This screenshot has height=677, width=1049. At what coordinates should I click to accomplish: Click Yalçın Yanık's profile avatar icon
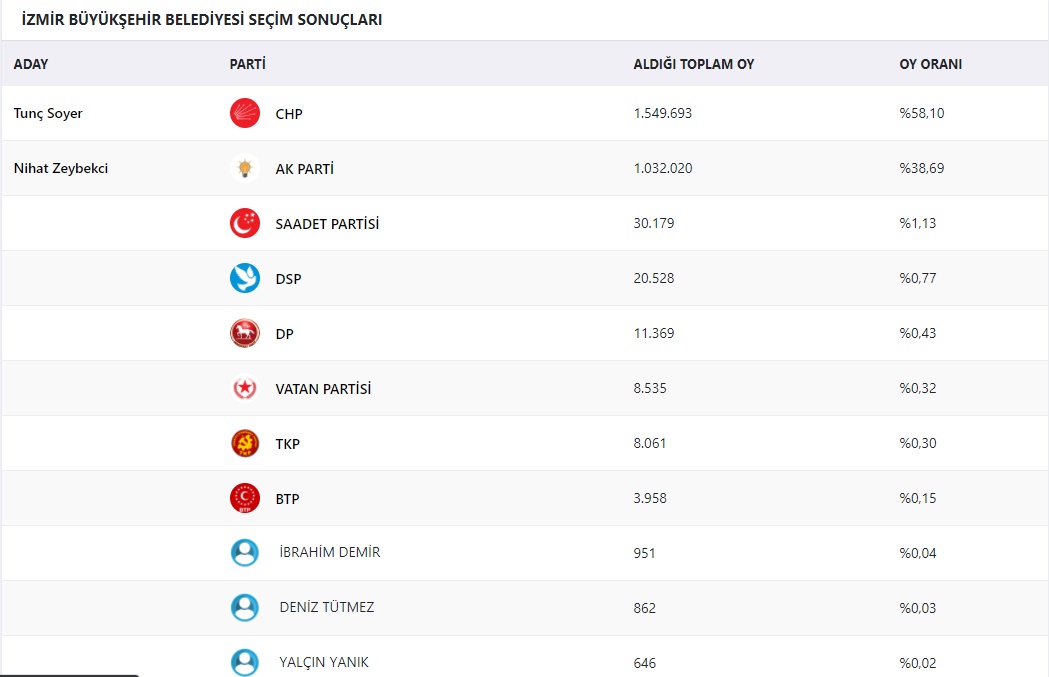point(245,663)
